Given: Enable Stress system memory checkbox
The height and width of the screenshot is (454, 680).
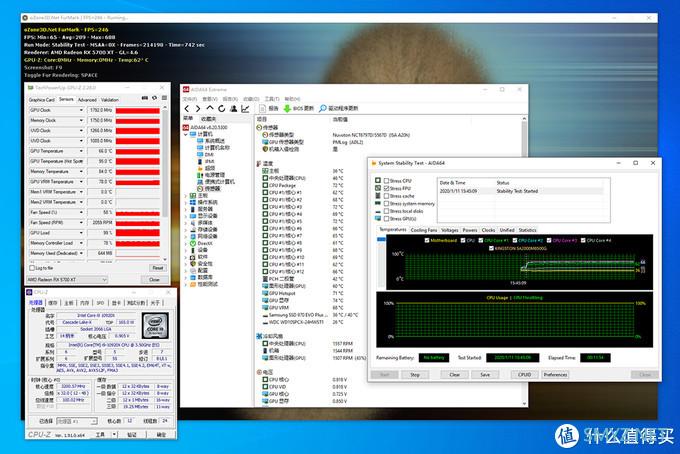Looking at the screenshot, I should (386, 203).
